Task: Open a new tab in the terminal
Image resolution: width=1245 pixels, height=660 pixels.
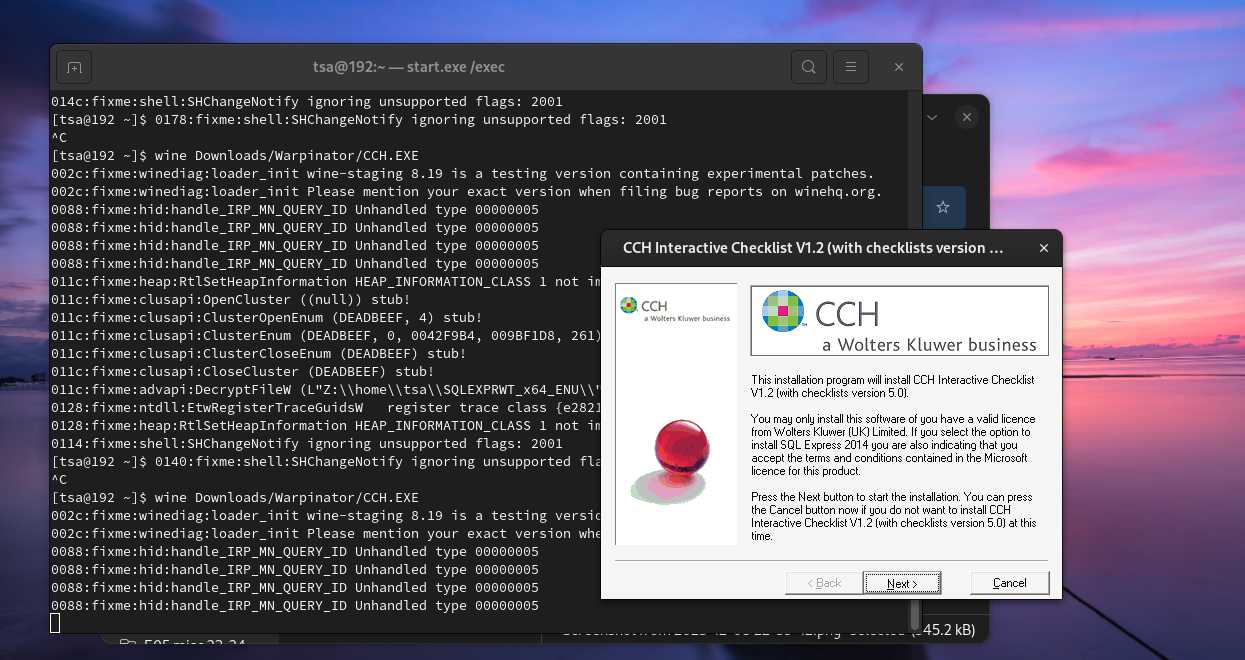Action: coord(74,67)
